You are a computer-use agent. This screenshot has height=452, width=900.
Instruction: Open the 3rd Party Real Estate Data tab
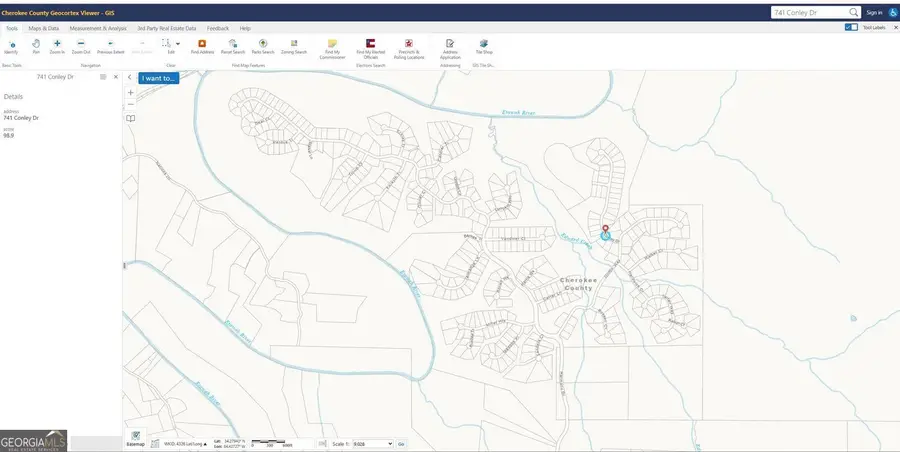tap(166, 28)
